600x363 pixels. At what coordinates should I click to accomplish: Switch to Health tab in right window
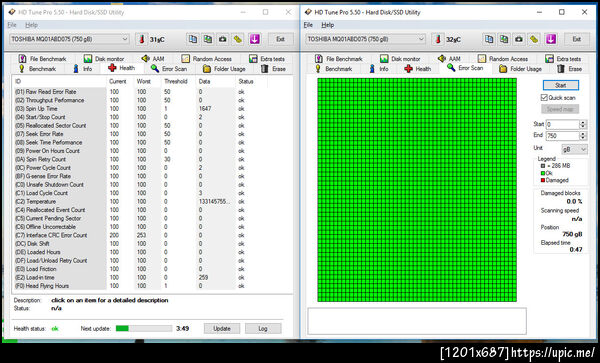[418, 69]
